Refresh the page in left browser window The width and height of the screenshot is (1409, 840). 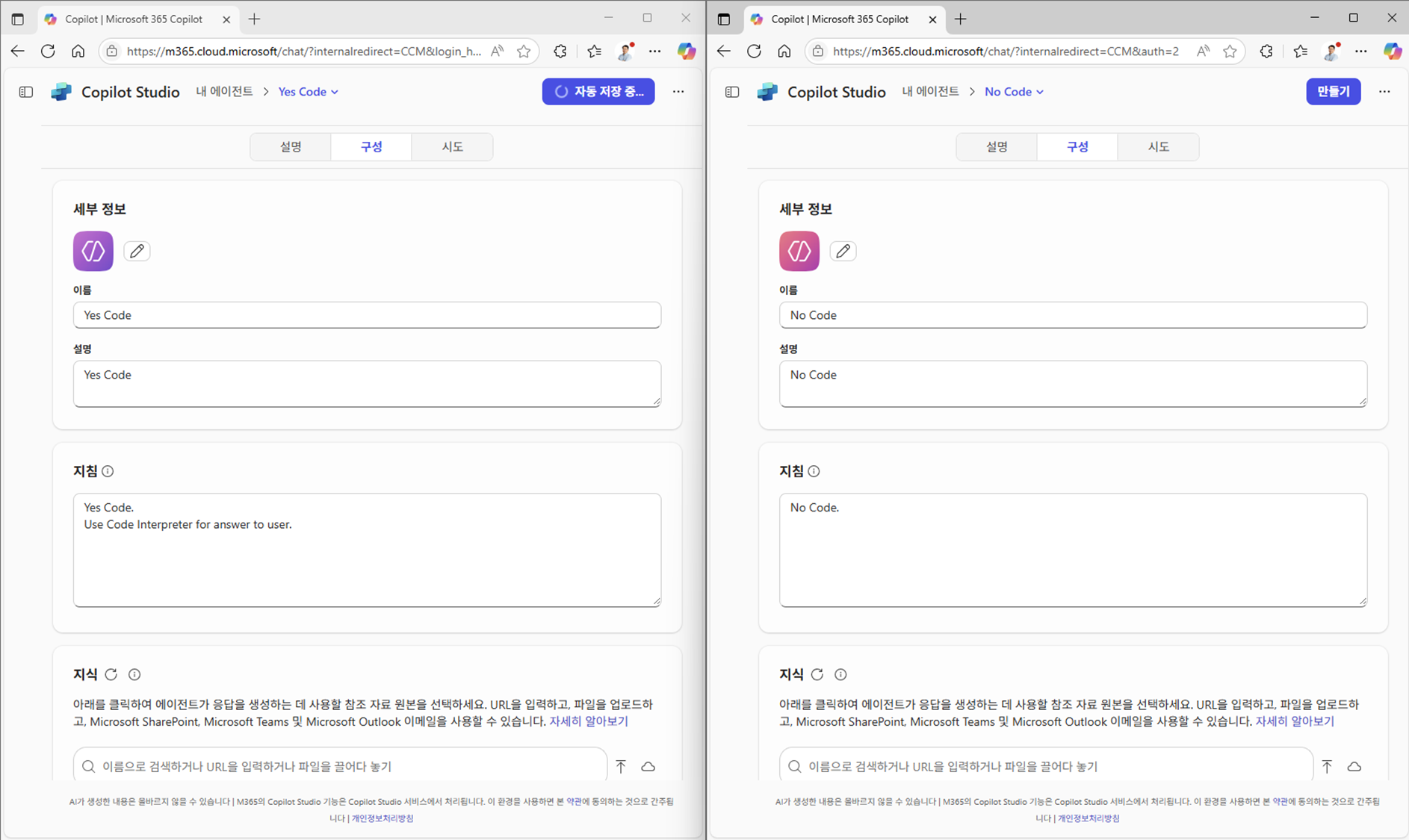click(x=48, y=51)
